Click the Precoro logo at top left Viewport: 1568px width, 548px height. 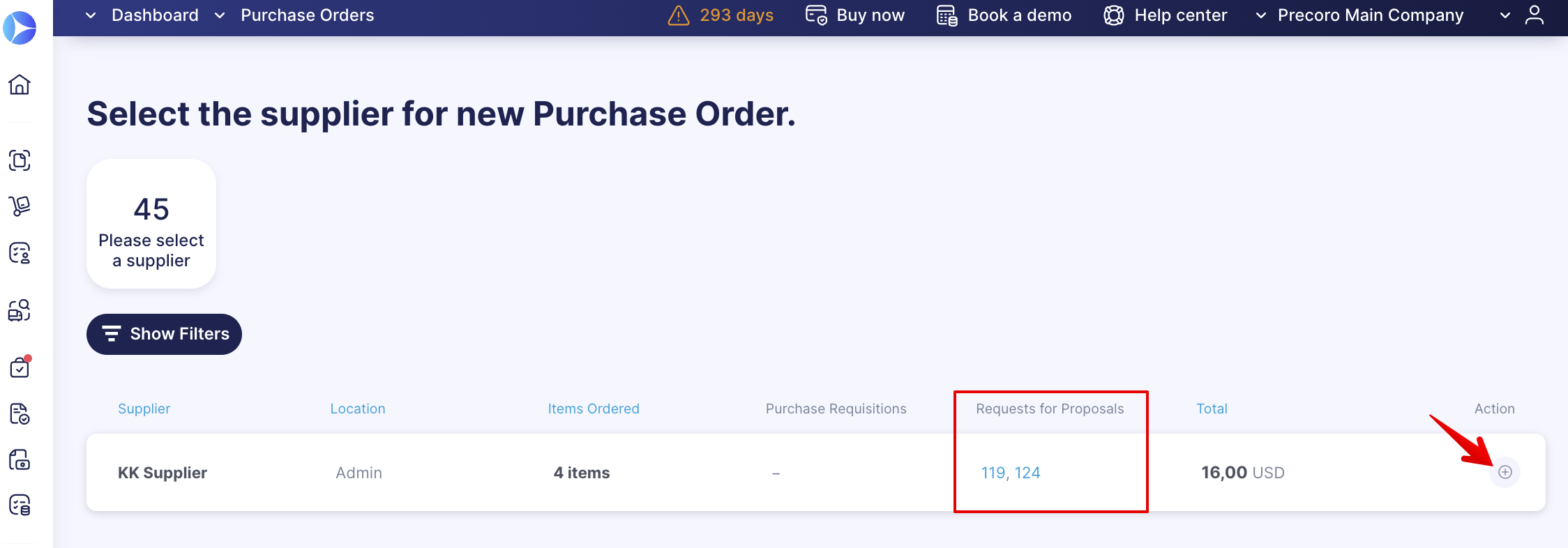coord(20,28)
